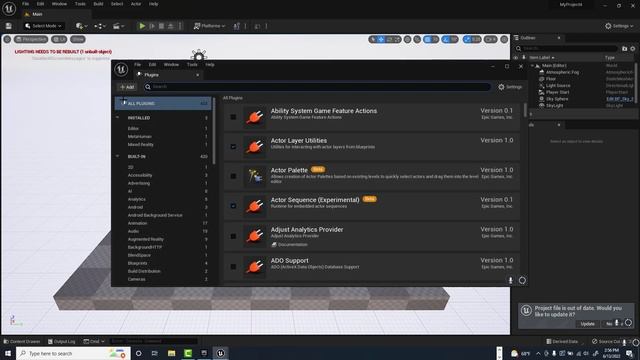Enable Adjust Analytics Provider plugin checkbox
Viewport: 640px width, 360px height.
point(233,236)
